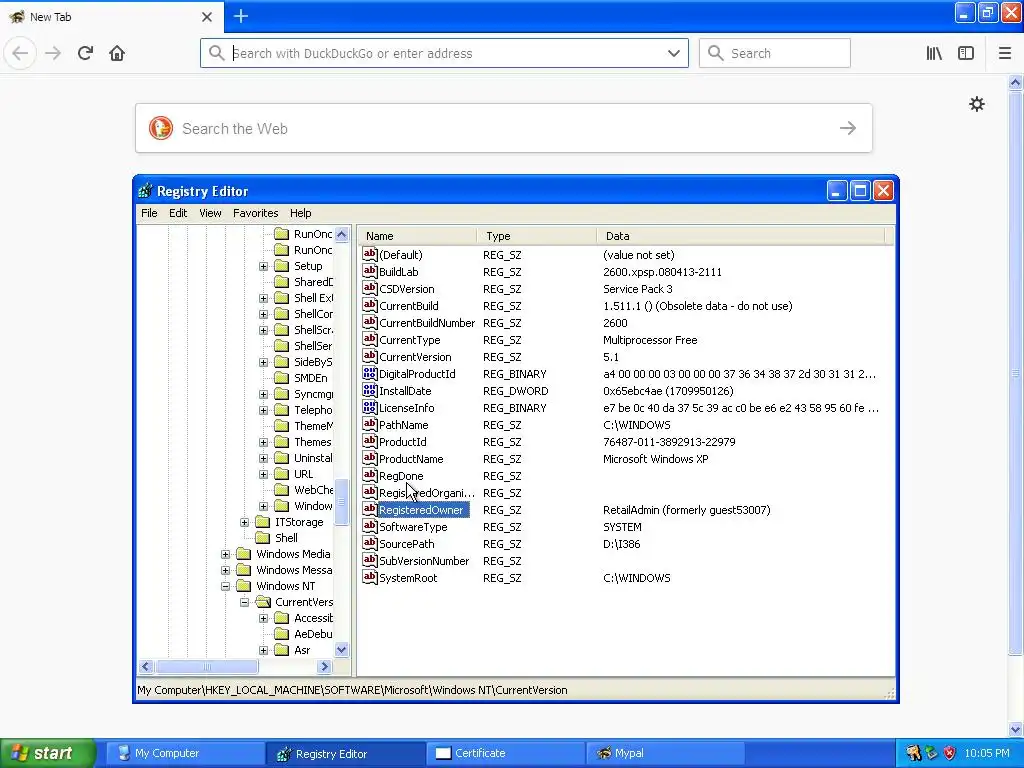Viewport: 1024px width, 768px height.
Task: Show sidebars icon in browser toolbar
Action: tap(966, 53)
